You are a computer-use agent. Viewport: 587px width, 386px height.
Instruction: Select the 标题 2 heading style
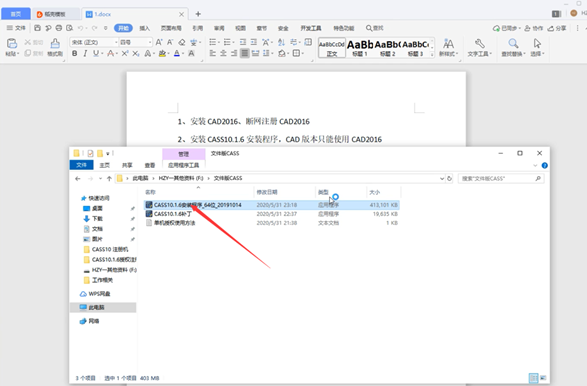[x=387, y=48]
